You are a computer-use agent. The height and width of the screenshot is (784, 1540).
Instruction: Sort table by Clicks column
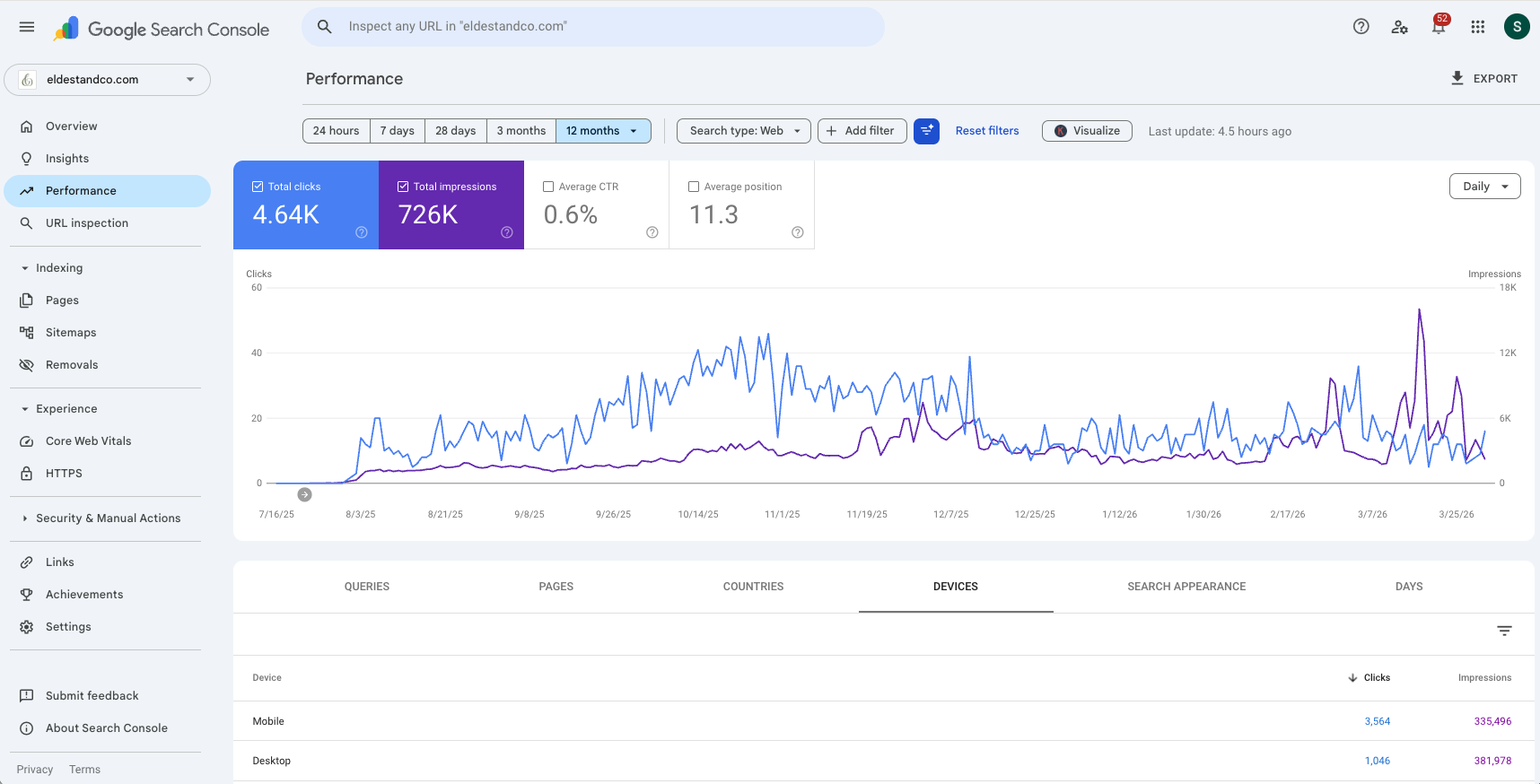[x=1369, y=678]
